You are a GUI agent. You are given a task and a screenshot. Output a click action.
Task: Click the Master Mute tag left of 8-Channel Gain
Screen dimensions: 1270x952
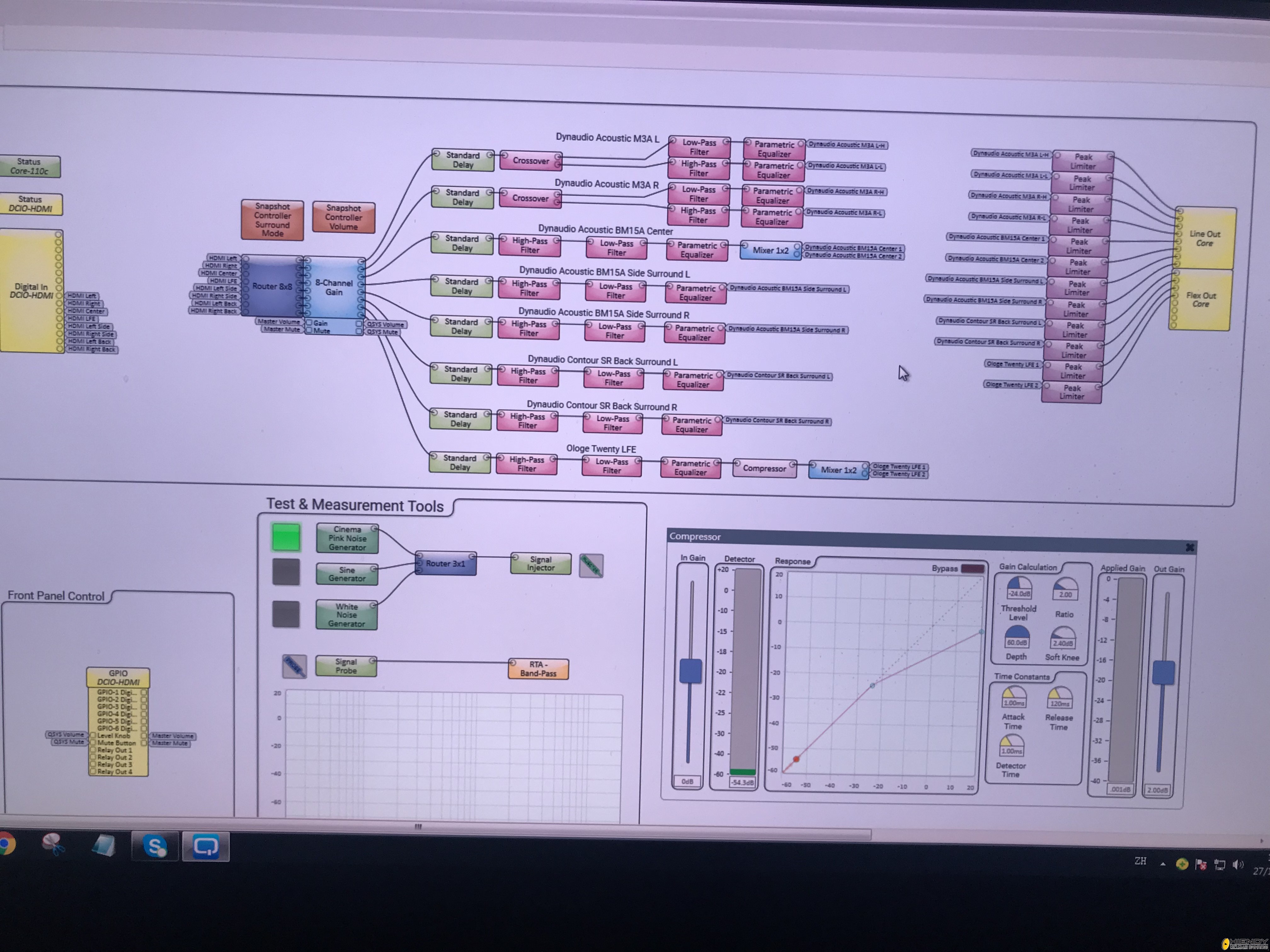pyautogui.click(x=281, y=329)
